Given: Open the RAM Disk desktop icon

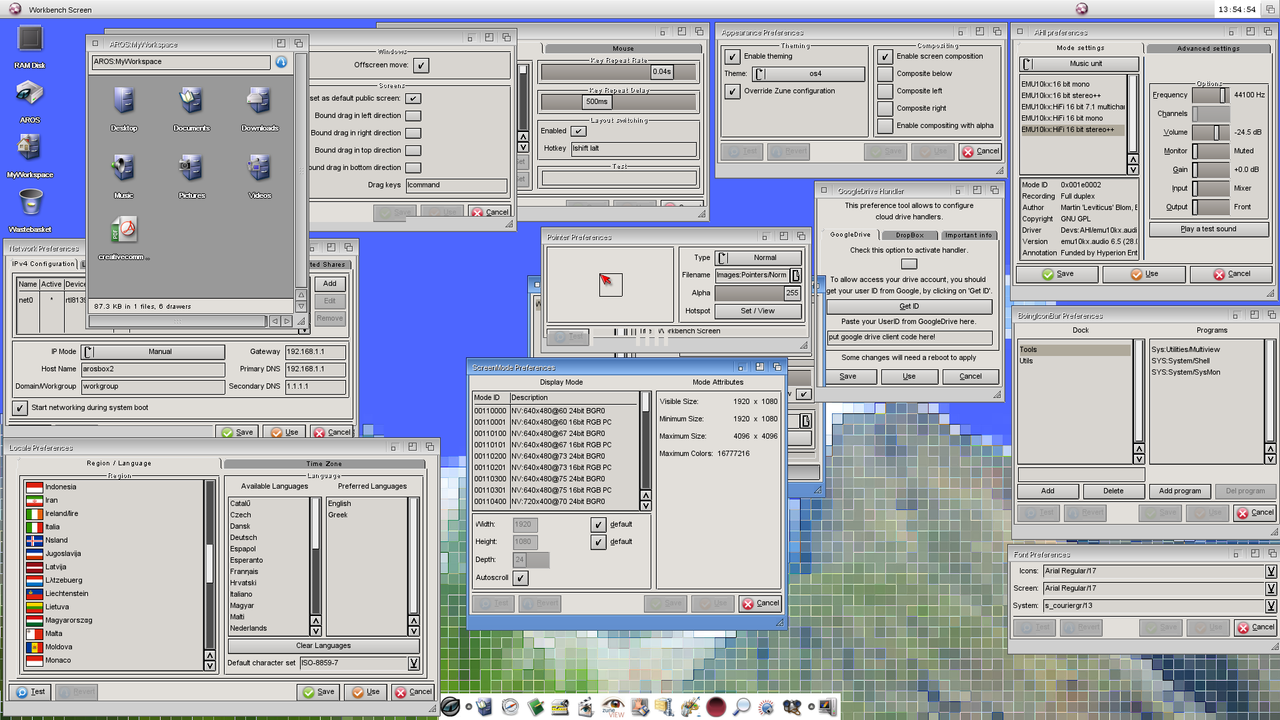Looking at the screenshot, I should pos(30,40).
